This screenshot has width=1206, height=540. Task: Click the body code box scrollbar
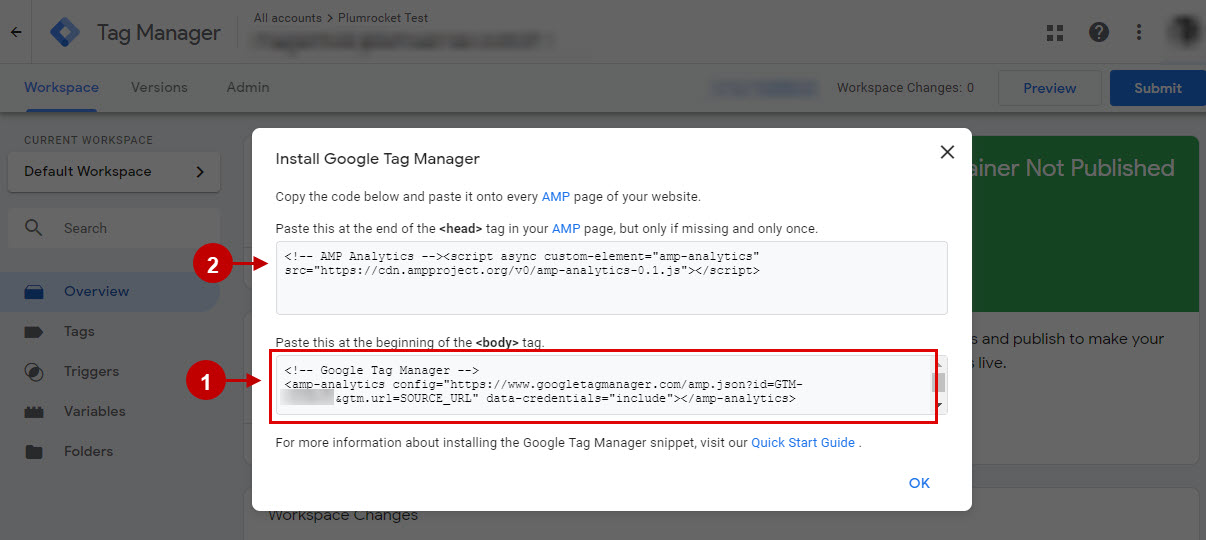click(x=939, y=384)
